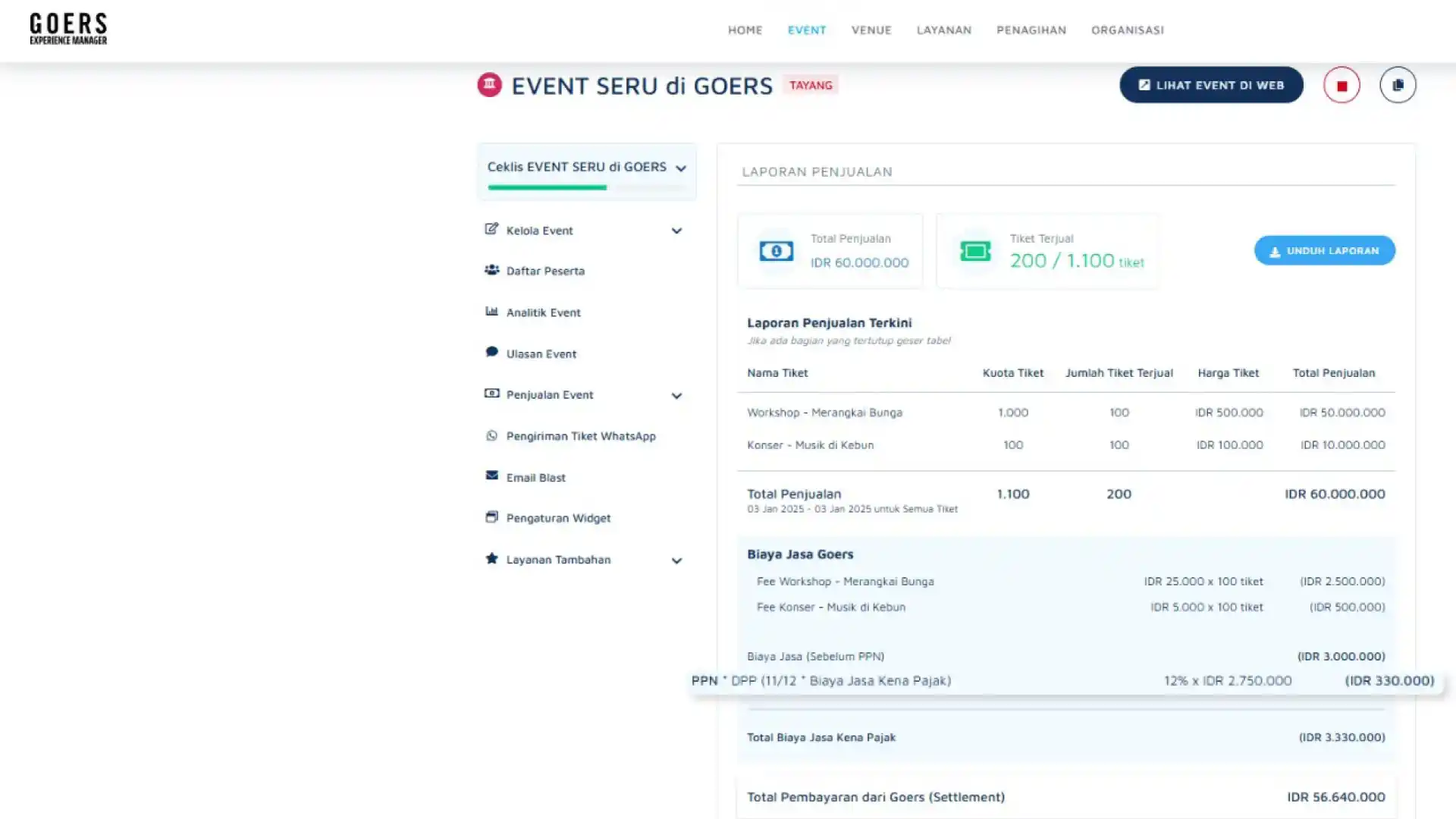Open Analitik Event in sidebar
Viewport: 1456px width, 819px height.
(x=543, y=312)
